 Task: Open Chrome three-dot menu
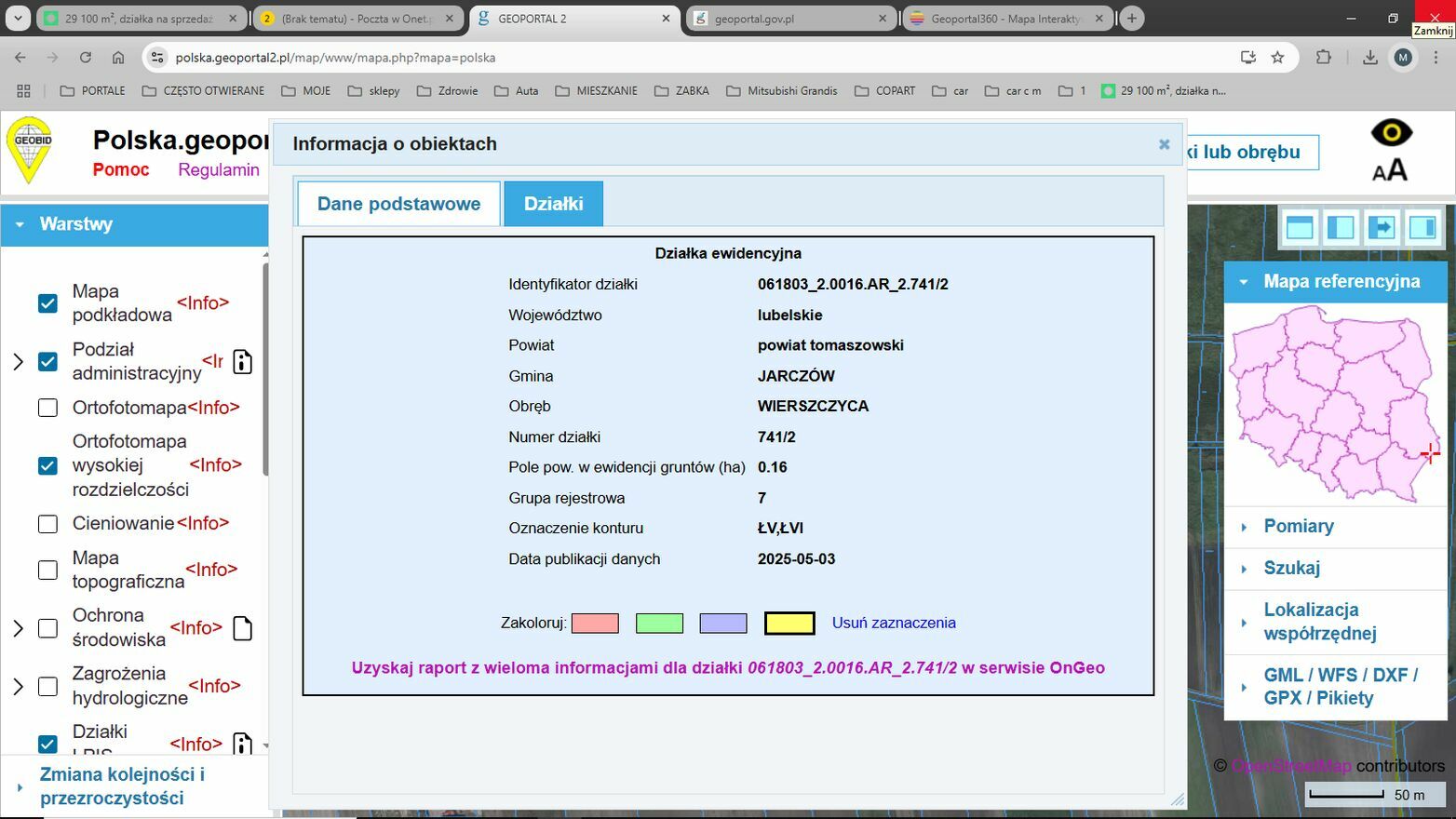[1436, 58]
